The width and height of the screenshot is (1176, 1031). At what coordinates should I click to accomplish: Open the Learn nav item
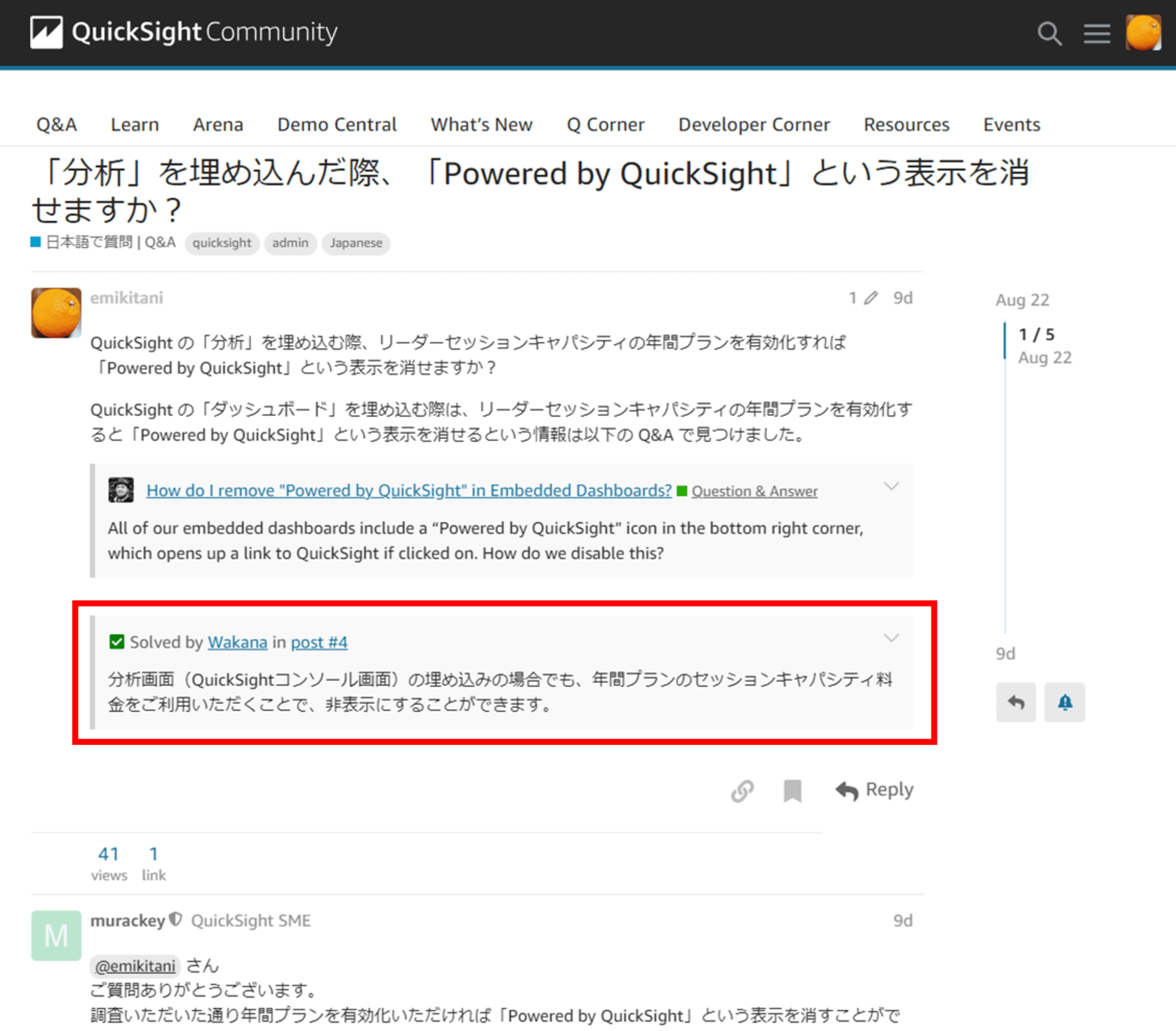pyautogui.click(x=135, y=125)
